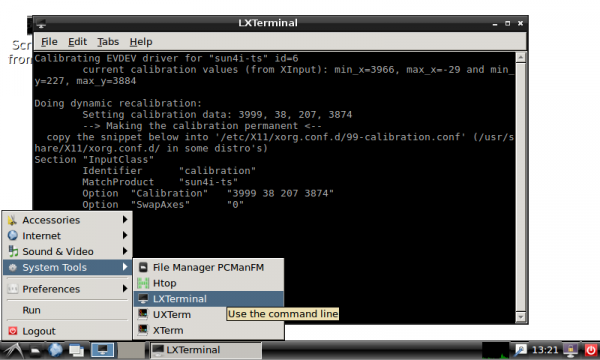The image size is (600, 360).
Task: Switch to the second desktop workspace
Action: click(130, 350)
